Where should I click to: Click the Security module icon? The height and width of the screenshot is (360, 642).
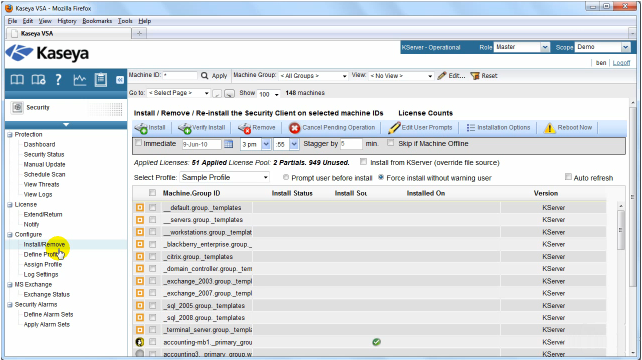click(17, 107)
